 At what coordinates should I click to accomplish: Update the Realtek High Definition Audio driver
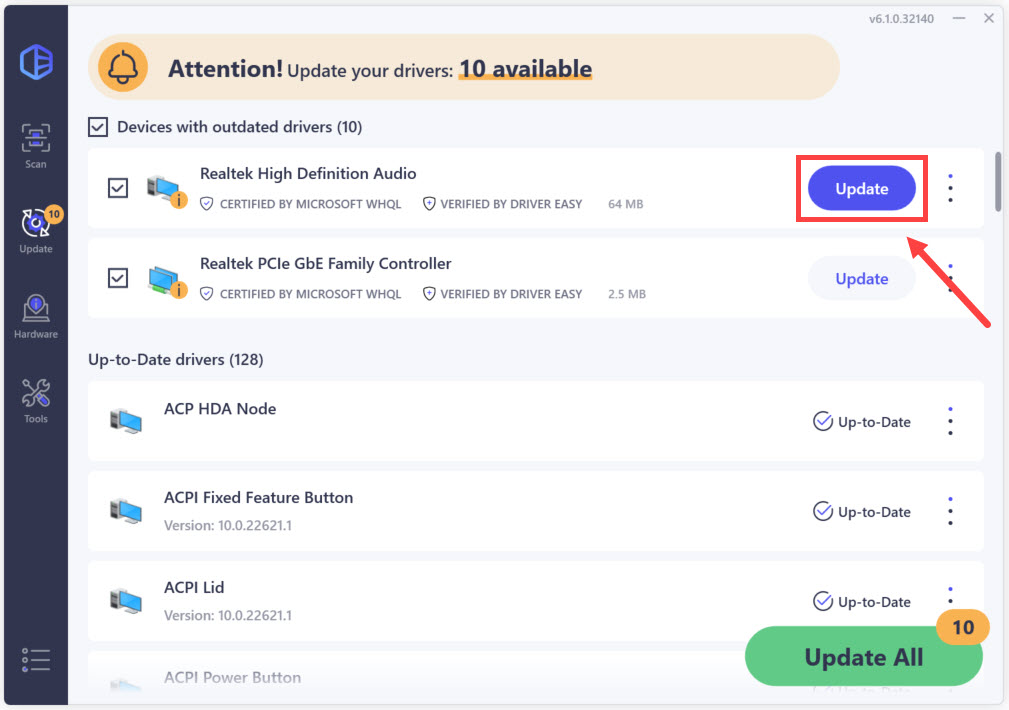point(861,188)
